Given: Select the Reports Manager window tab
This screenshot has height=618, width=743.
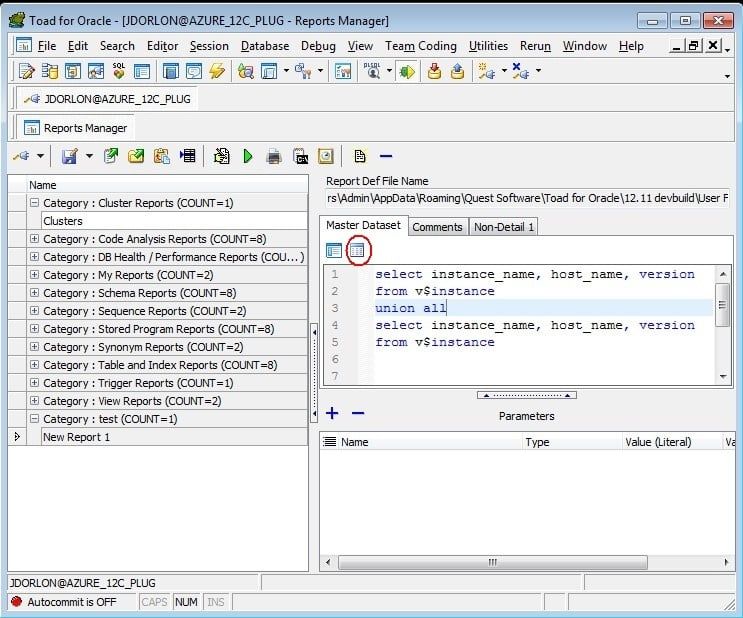Looking at the screenshot, I should [x=76, y=128].
